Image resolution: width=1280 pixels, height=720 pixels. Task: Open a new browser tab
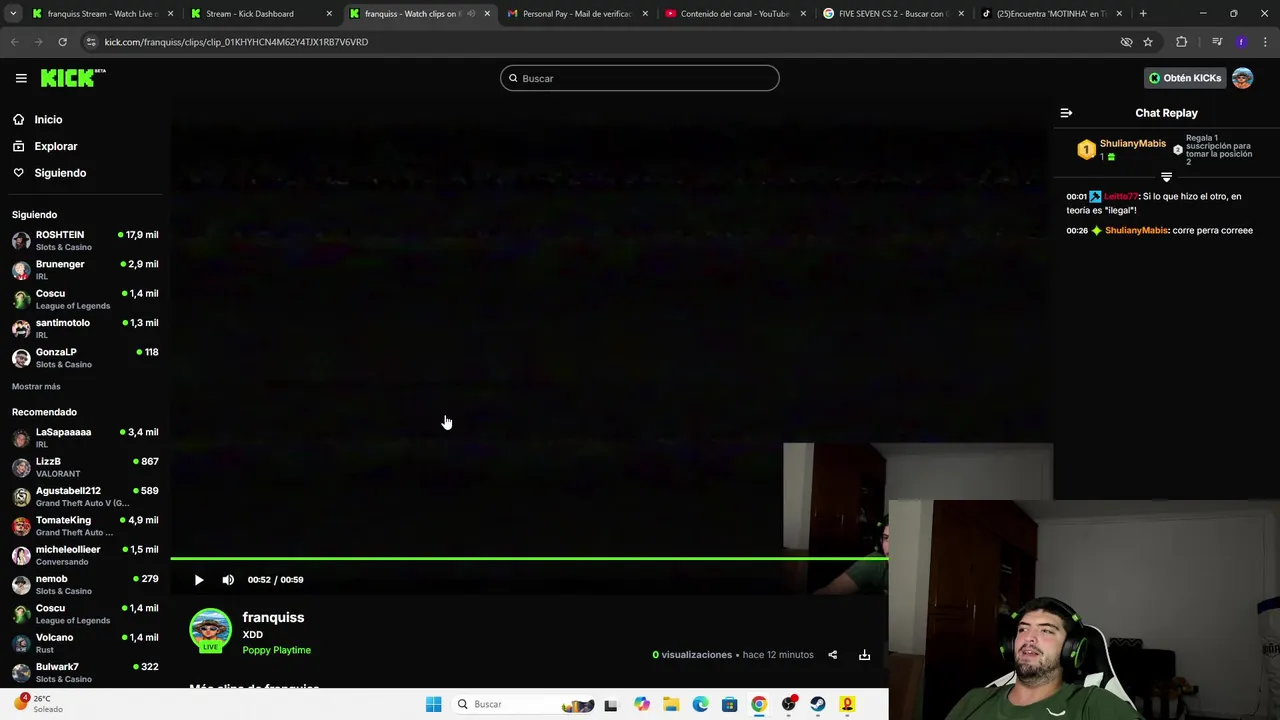1143,14
